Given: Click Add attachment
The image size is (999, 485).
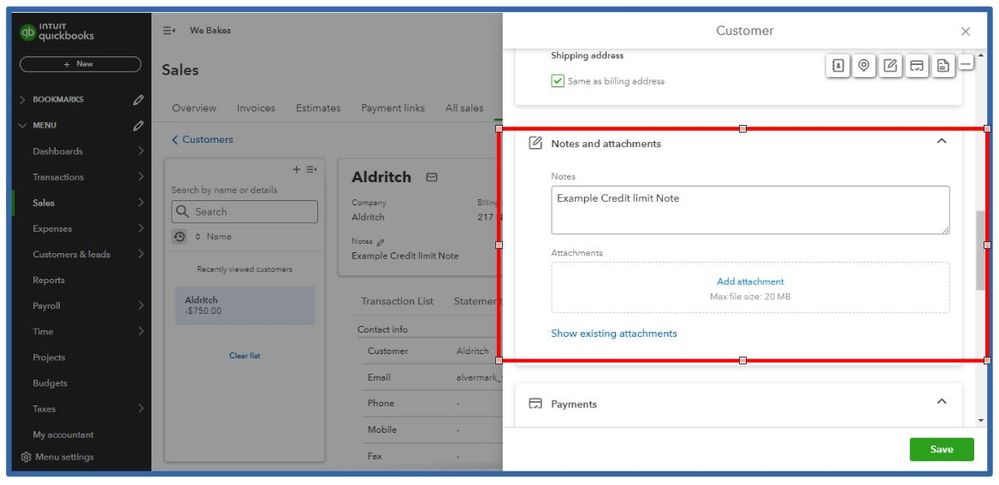Looking at the screenshot, I should click(750, 281).
